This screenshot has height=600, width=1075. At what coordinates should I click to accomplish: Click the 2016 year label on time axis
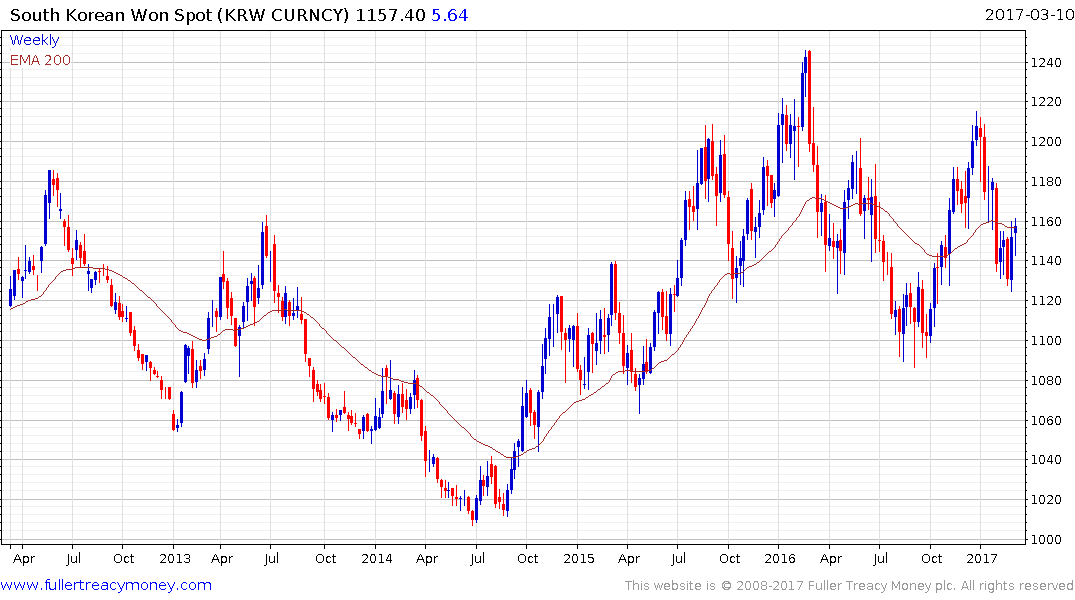(780, 559)
